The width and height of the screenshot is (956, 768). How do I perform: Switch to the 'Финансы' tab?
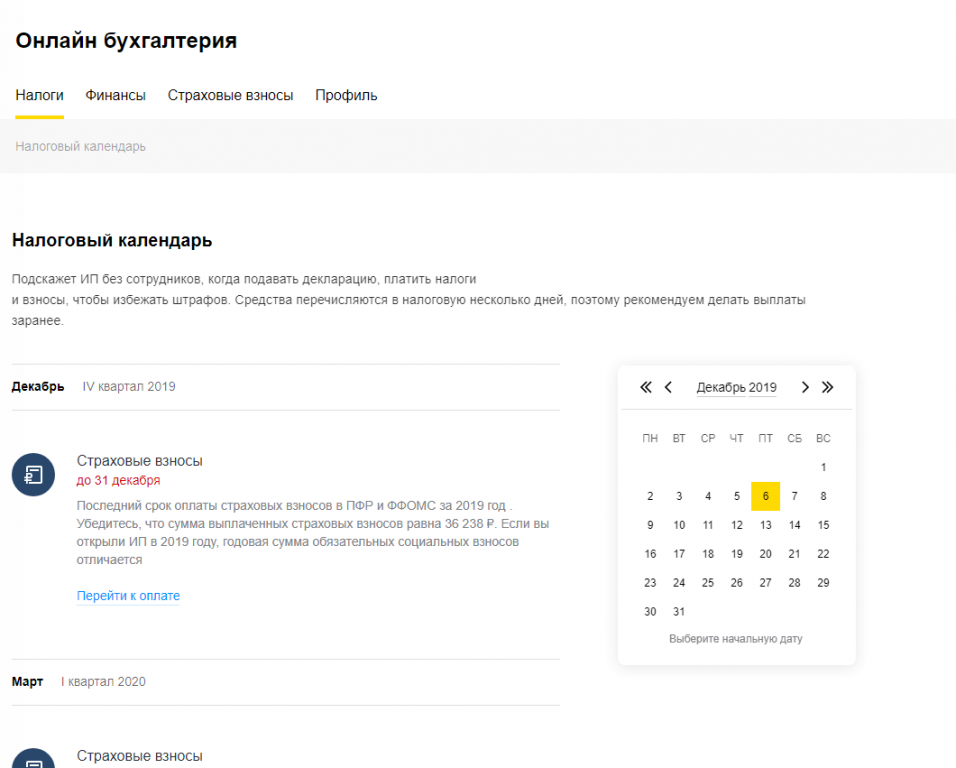(115, 96)
